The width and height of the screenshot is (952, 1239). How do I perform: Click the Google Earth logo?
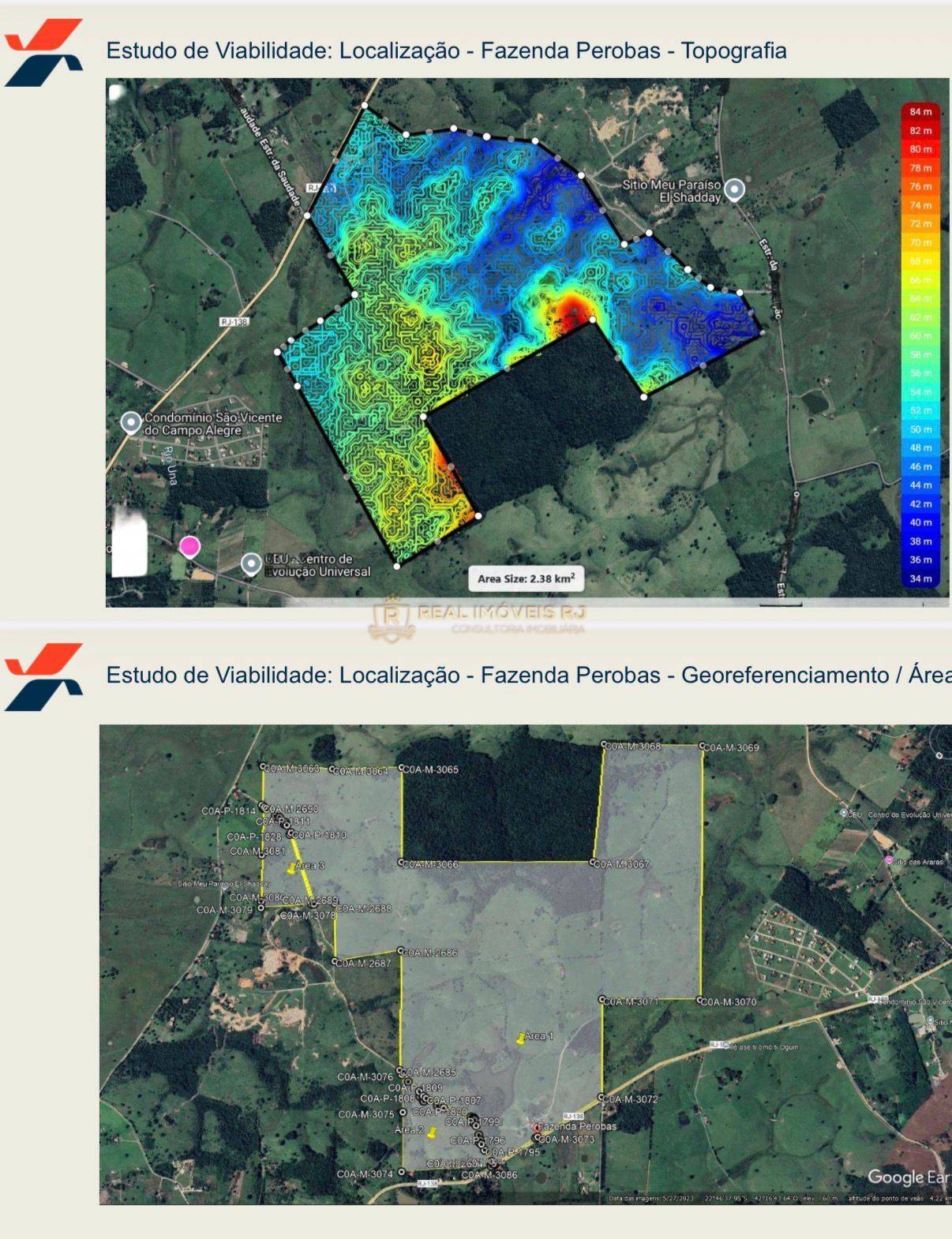pos(908,1177)
